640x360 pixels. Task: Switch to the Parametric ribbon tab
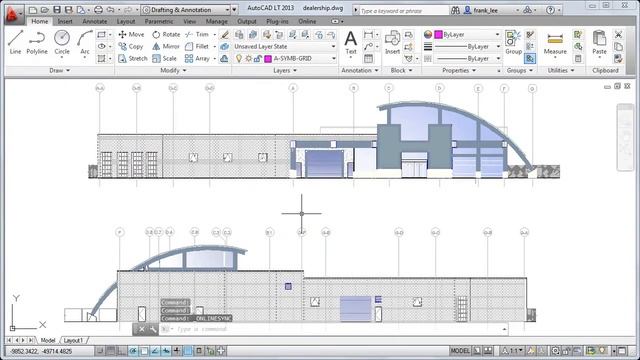click(x=159, y=21)
